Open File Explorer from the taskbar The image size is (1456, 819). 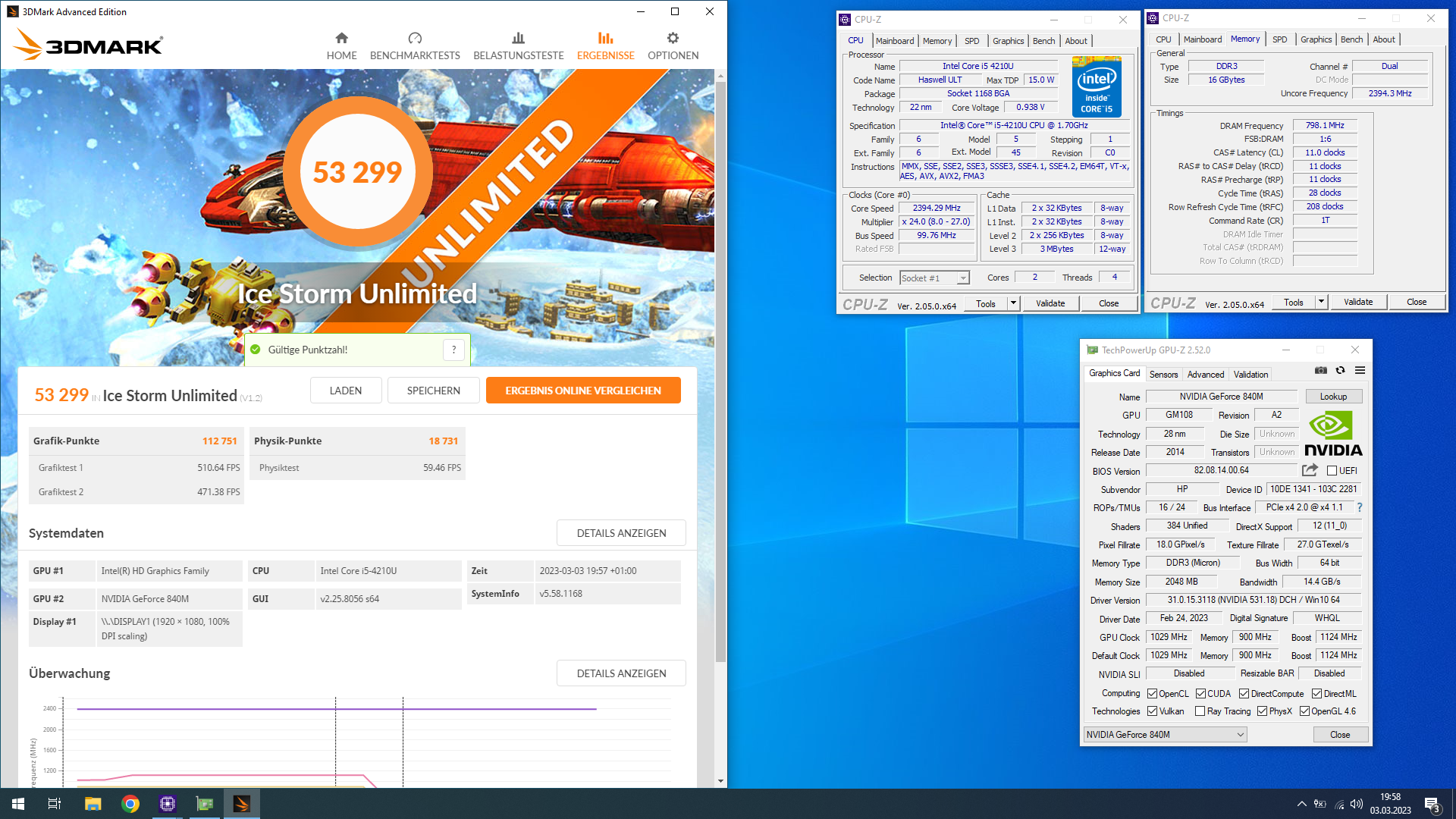click(93, 804)
